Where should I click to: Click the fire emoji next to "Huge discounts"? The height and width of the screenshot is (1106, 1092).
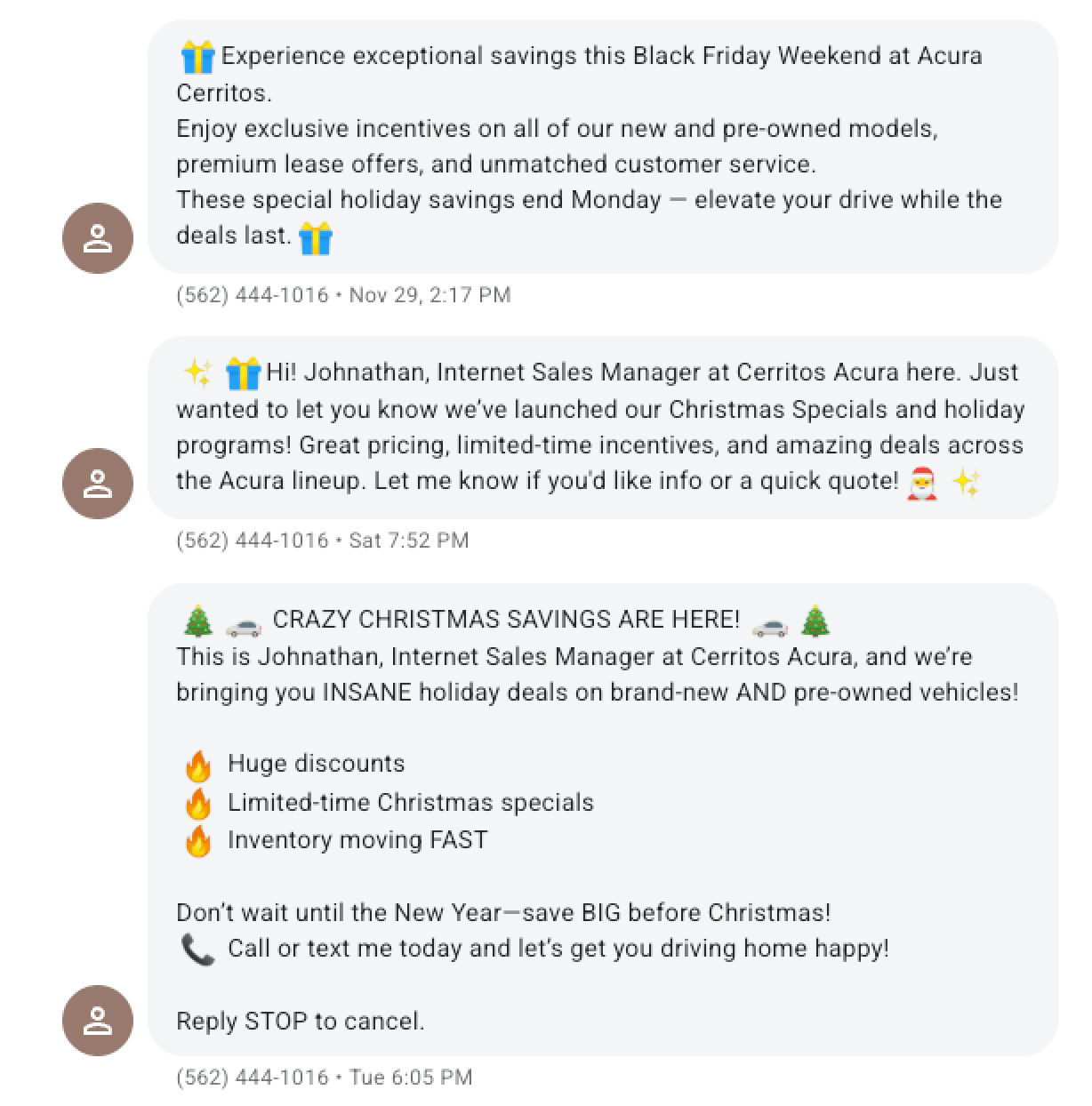click(x=198, y=765)
